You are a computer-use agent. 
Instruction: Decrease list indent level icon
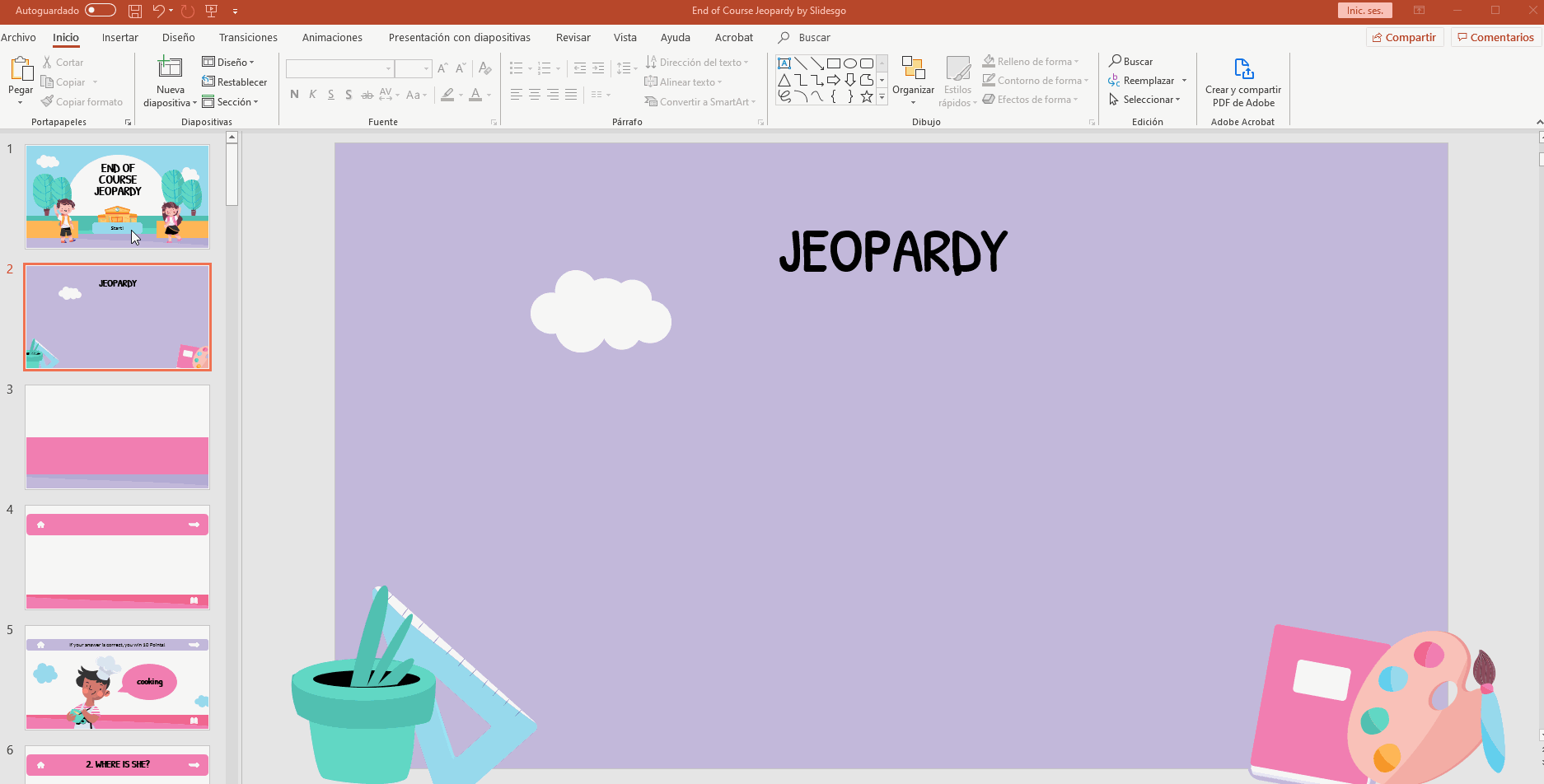click(580, 68)
